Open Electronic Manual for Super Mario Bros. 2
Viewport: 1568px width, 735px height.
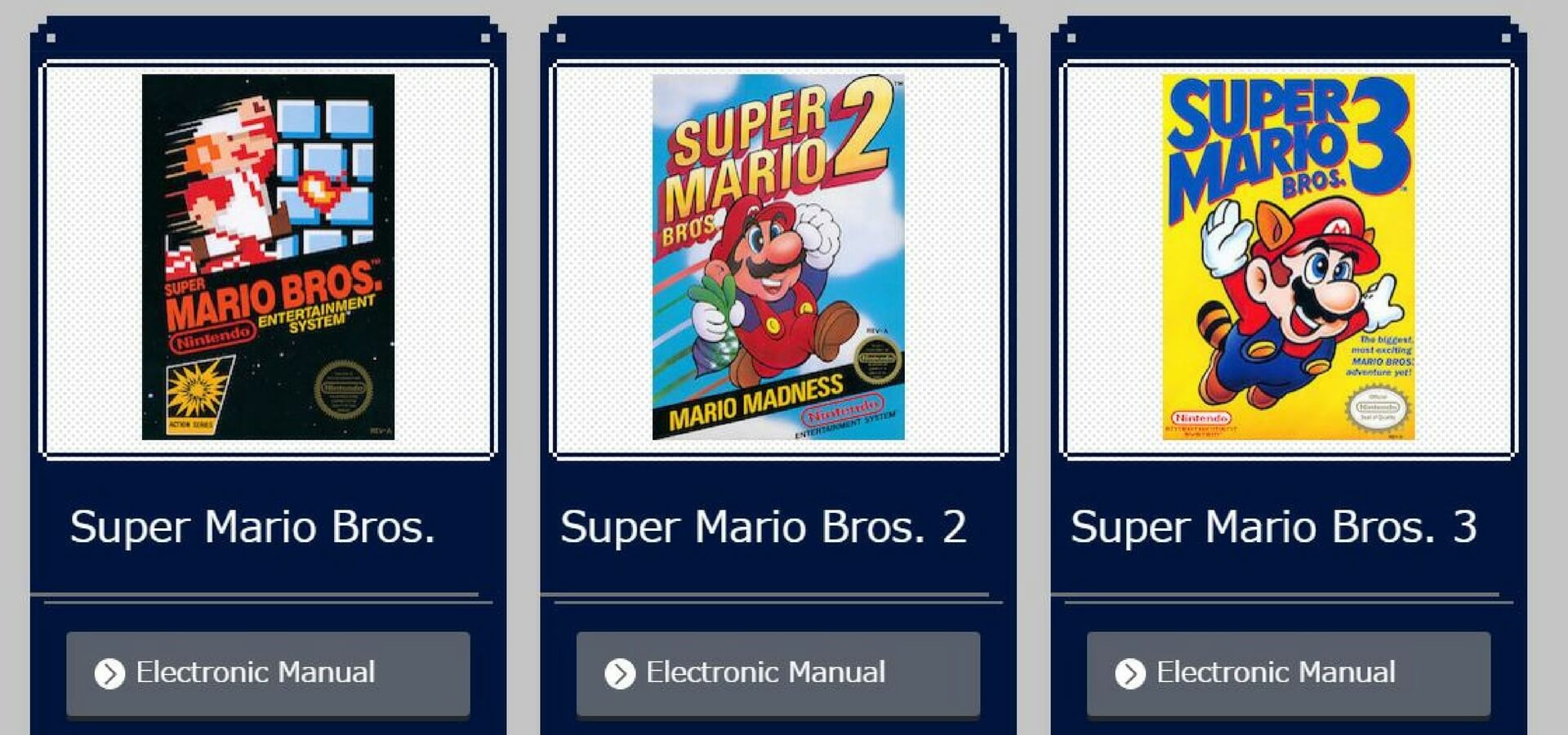(778, 674)
